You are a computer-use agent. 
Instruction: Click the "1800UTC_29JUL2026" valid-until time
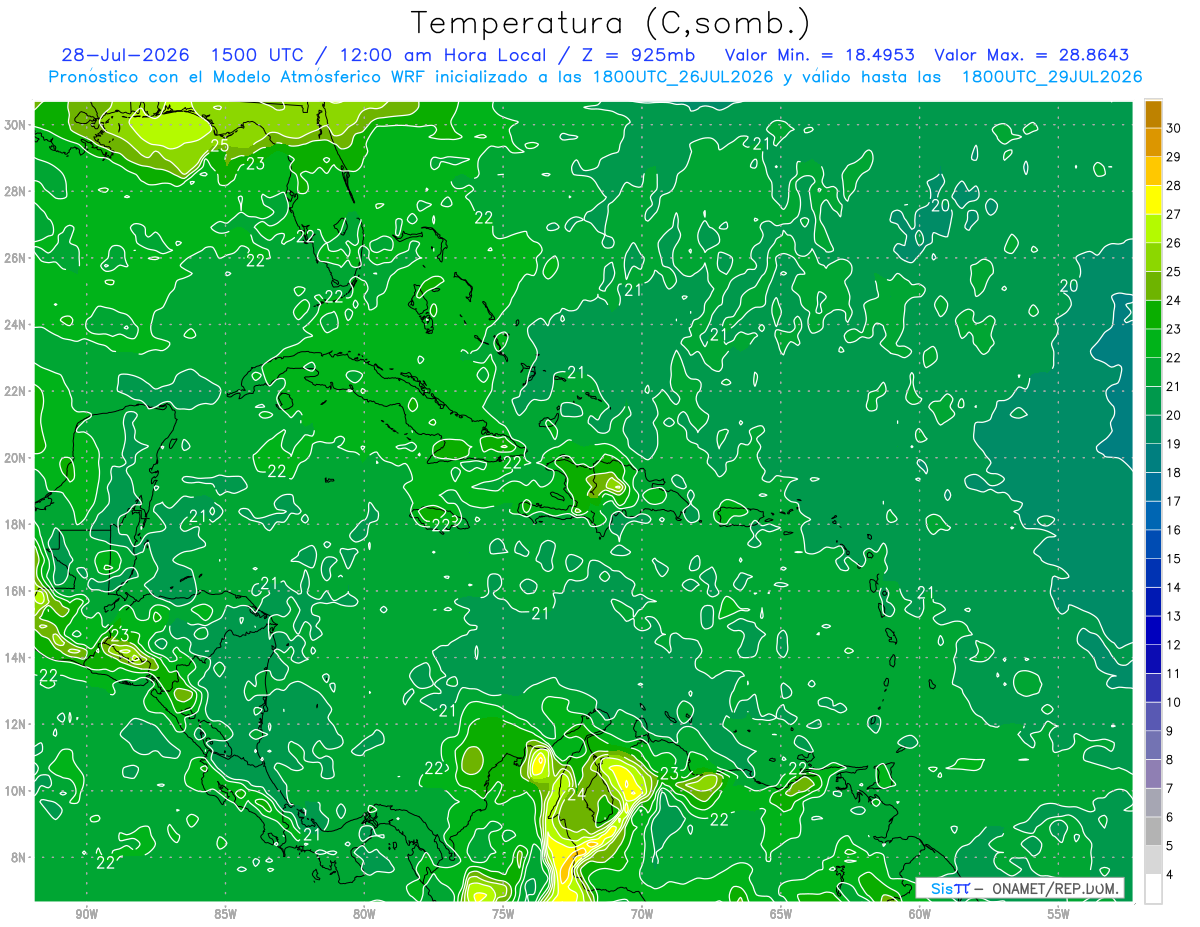click(x=1051, y=77)
